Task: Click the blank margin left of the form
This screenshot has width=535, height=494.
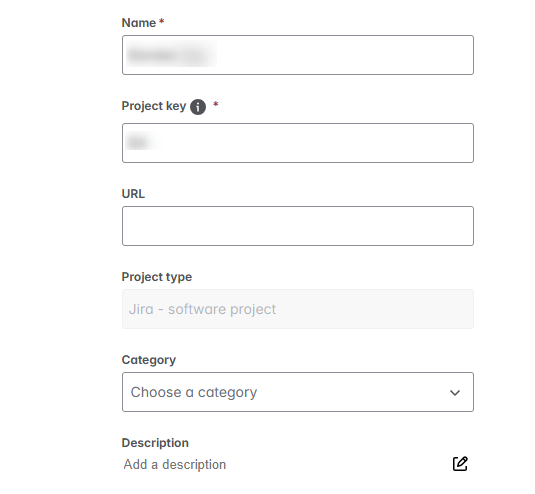Action: click(x=58, y=247)
